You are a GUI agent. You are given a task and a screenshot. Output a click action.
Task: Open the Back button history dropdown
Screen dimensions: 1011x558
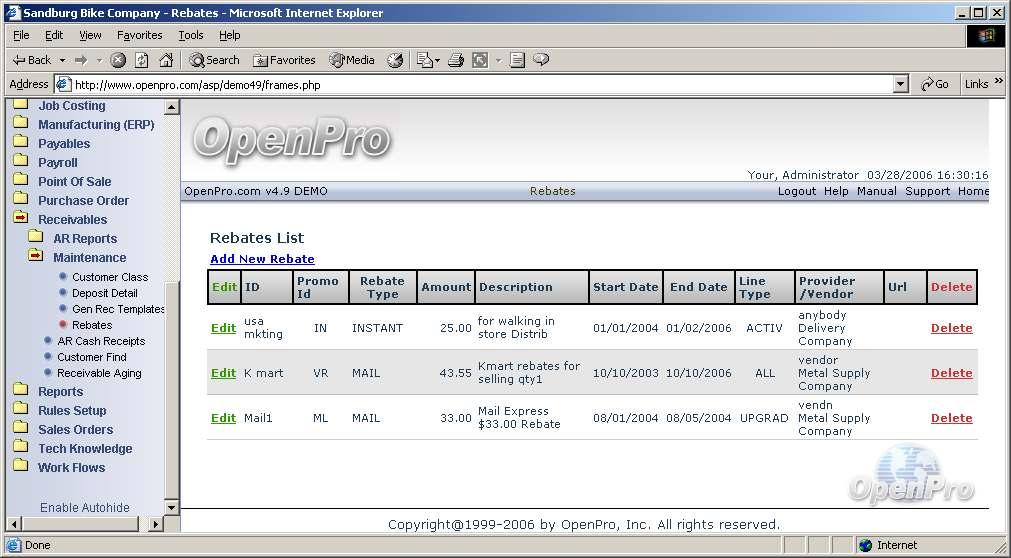(x=62, y=60)
